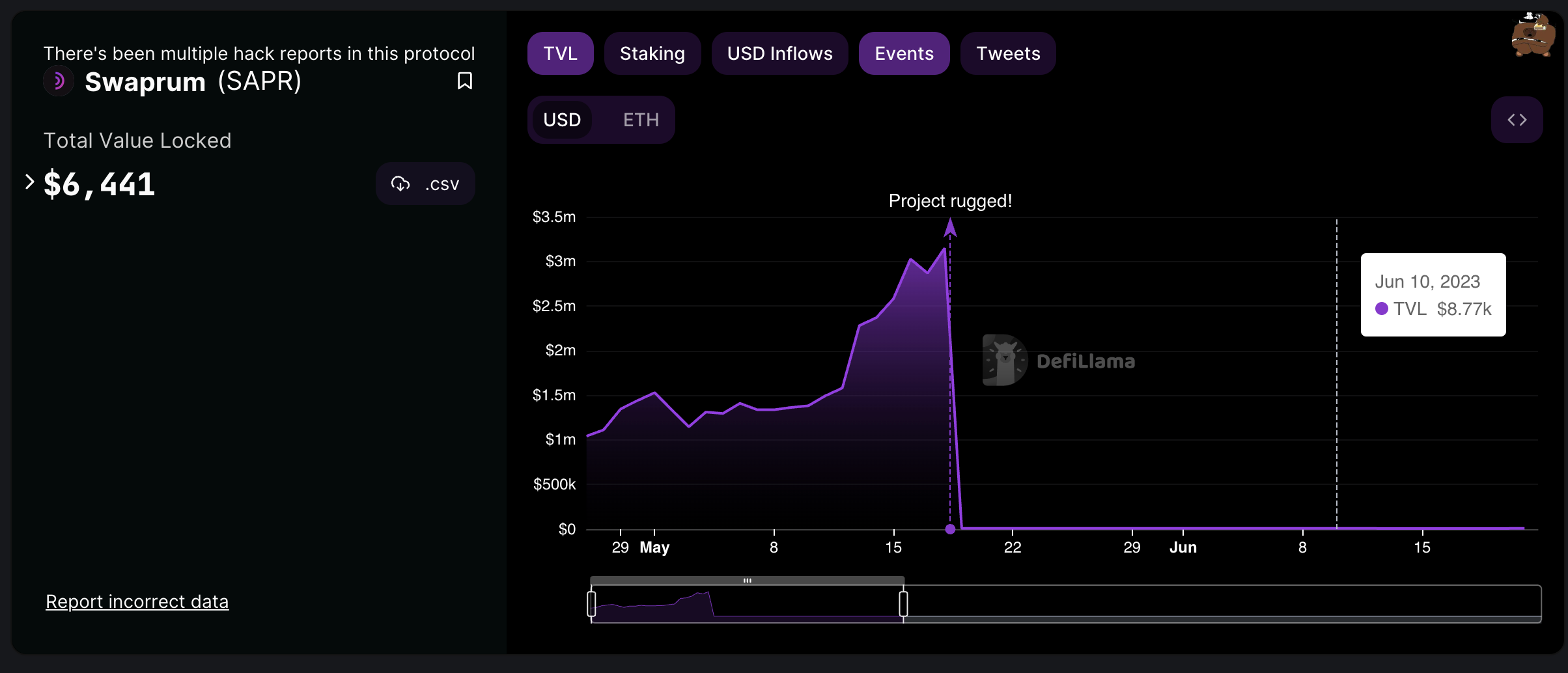Click the Swaprum logo icon
Viewport: 1568px width, 673px height.
coord(59,81)
